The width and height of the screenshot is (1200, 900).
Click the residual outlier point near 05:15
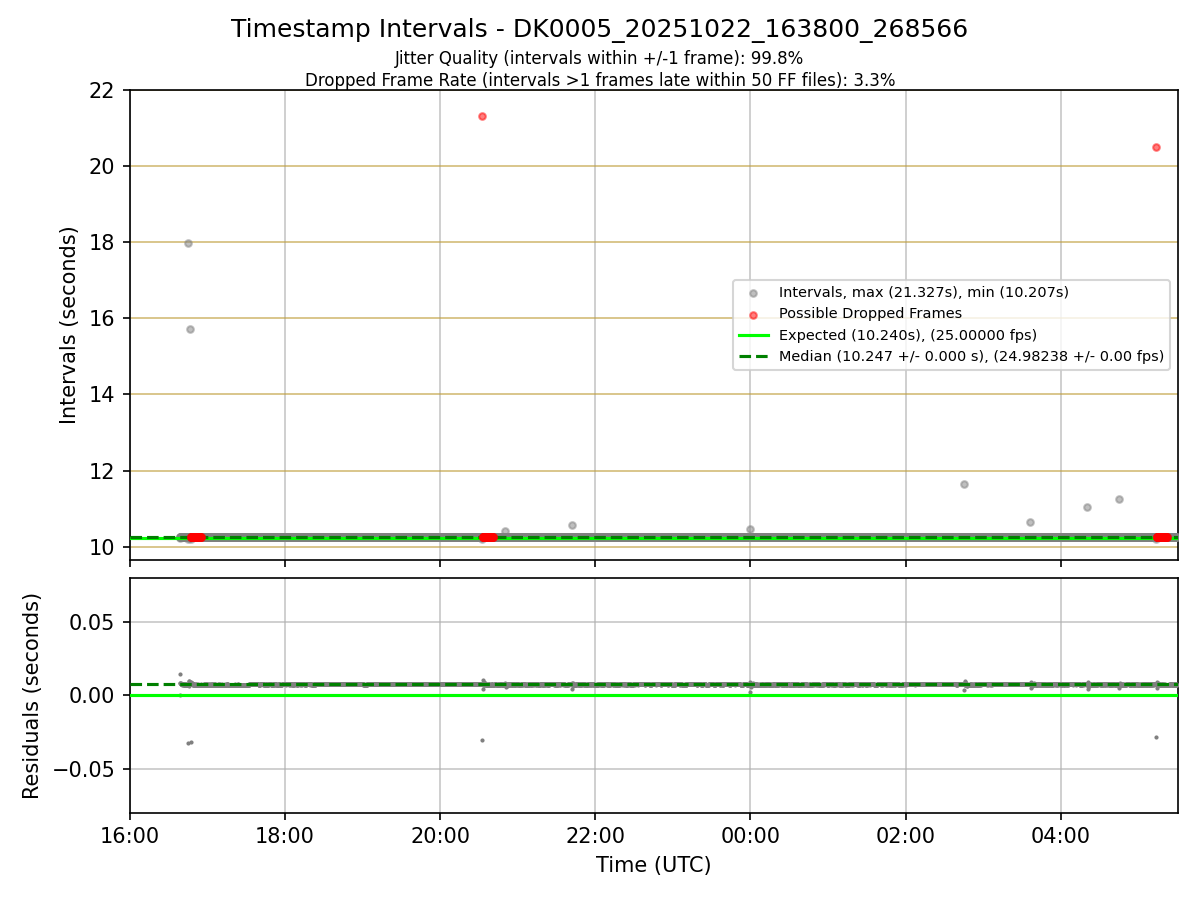pyautogui.click(x=1156, y=737)
